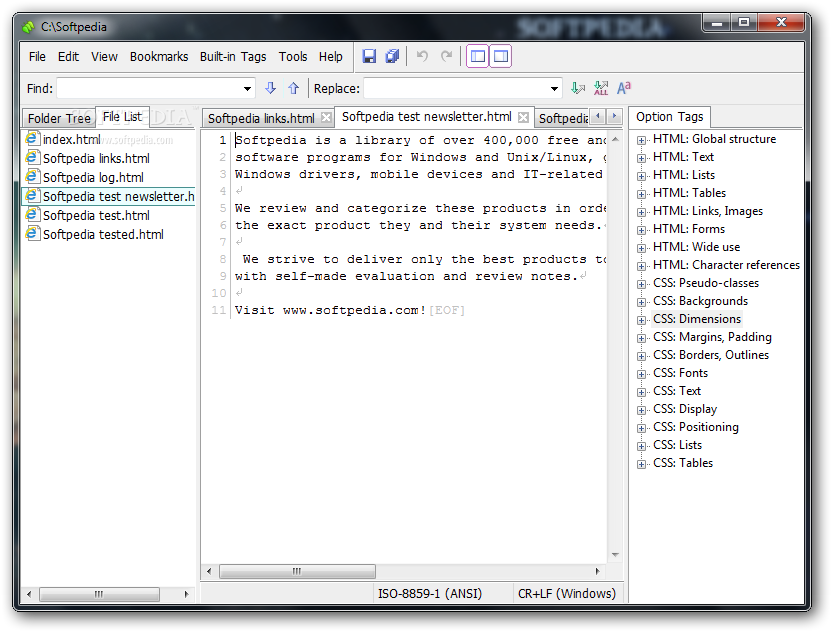Select Softpedia tested.html in file list
The image size is (832, 632).
pyautogui.click(x=103, y=235)
